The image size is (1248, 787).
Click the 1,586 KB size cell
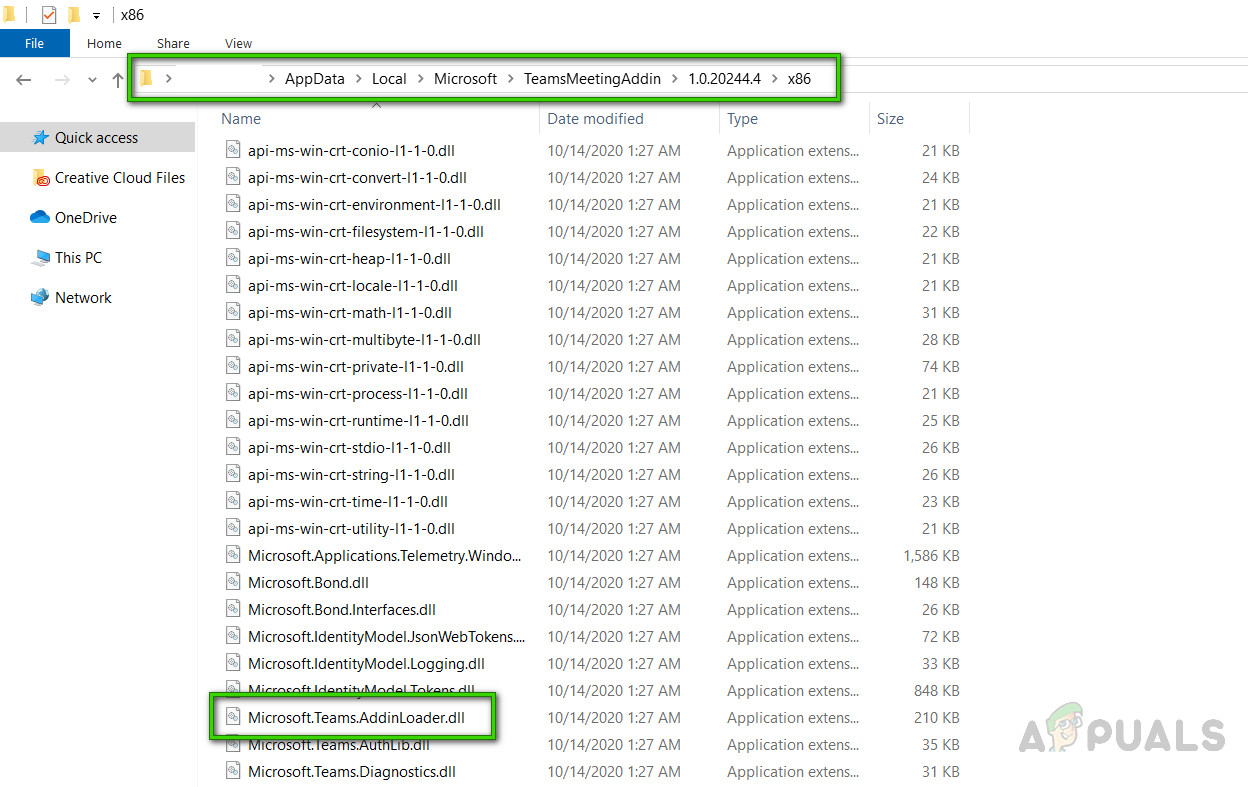pyautogui.click(x=931, y=556)
